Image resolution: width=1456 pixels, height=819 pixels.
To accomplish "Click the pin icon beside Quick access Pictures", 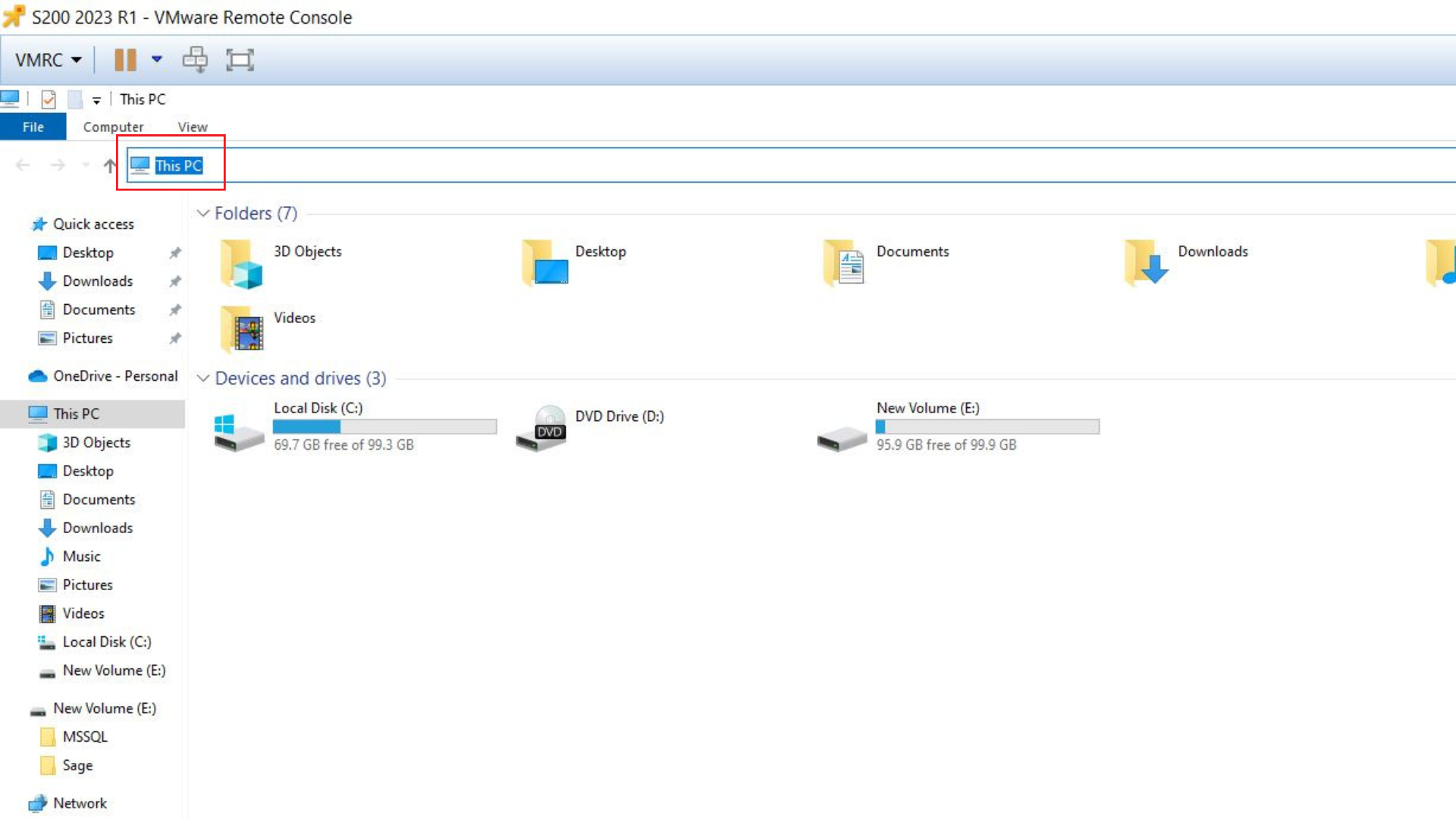I will (x=175, y=338).
